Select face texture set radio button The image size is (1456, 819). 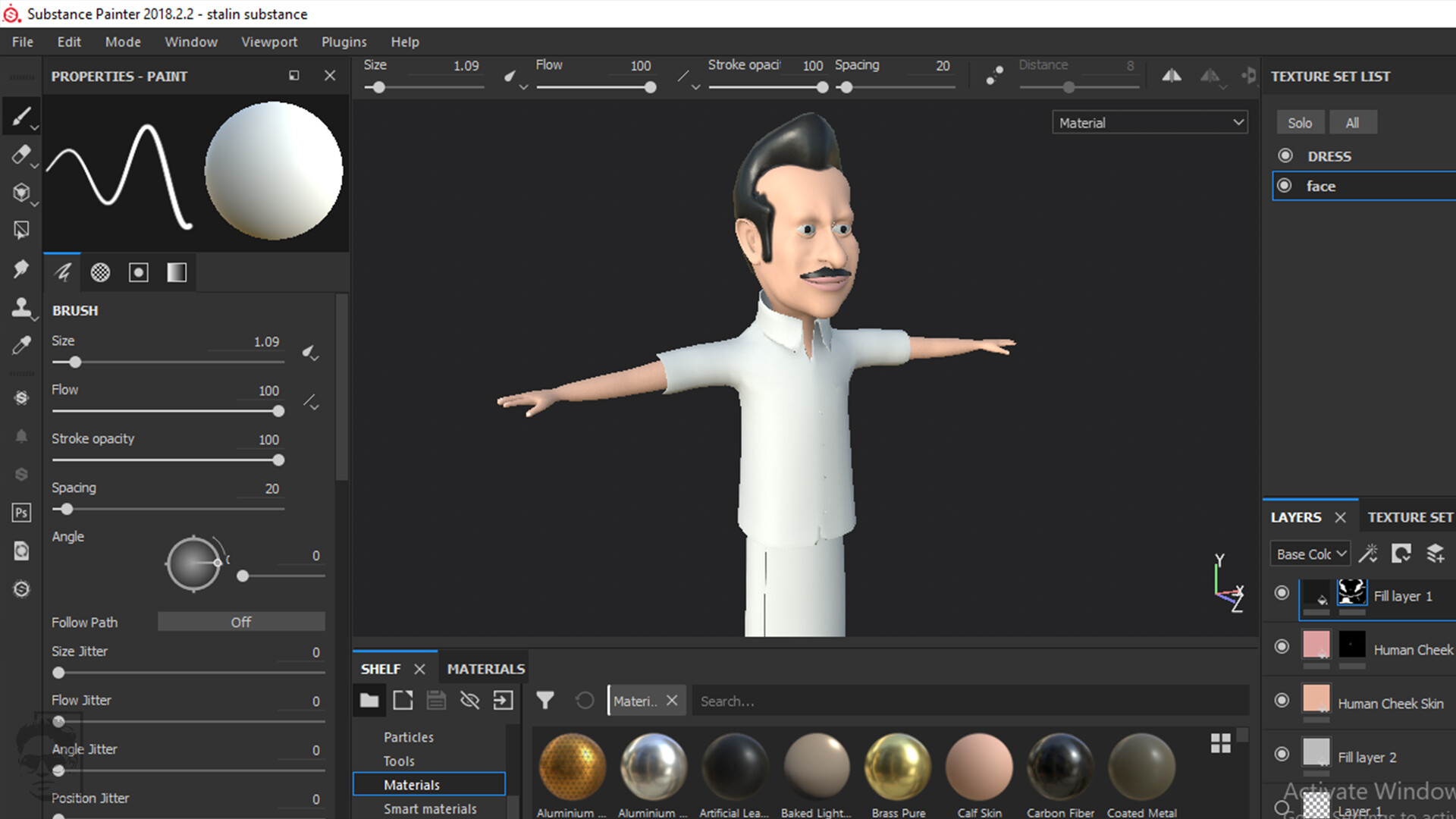[1285, 186]
